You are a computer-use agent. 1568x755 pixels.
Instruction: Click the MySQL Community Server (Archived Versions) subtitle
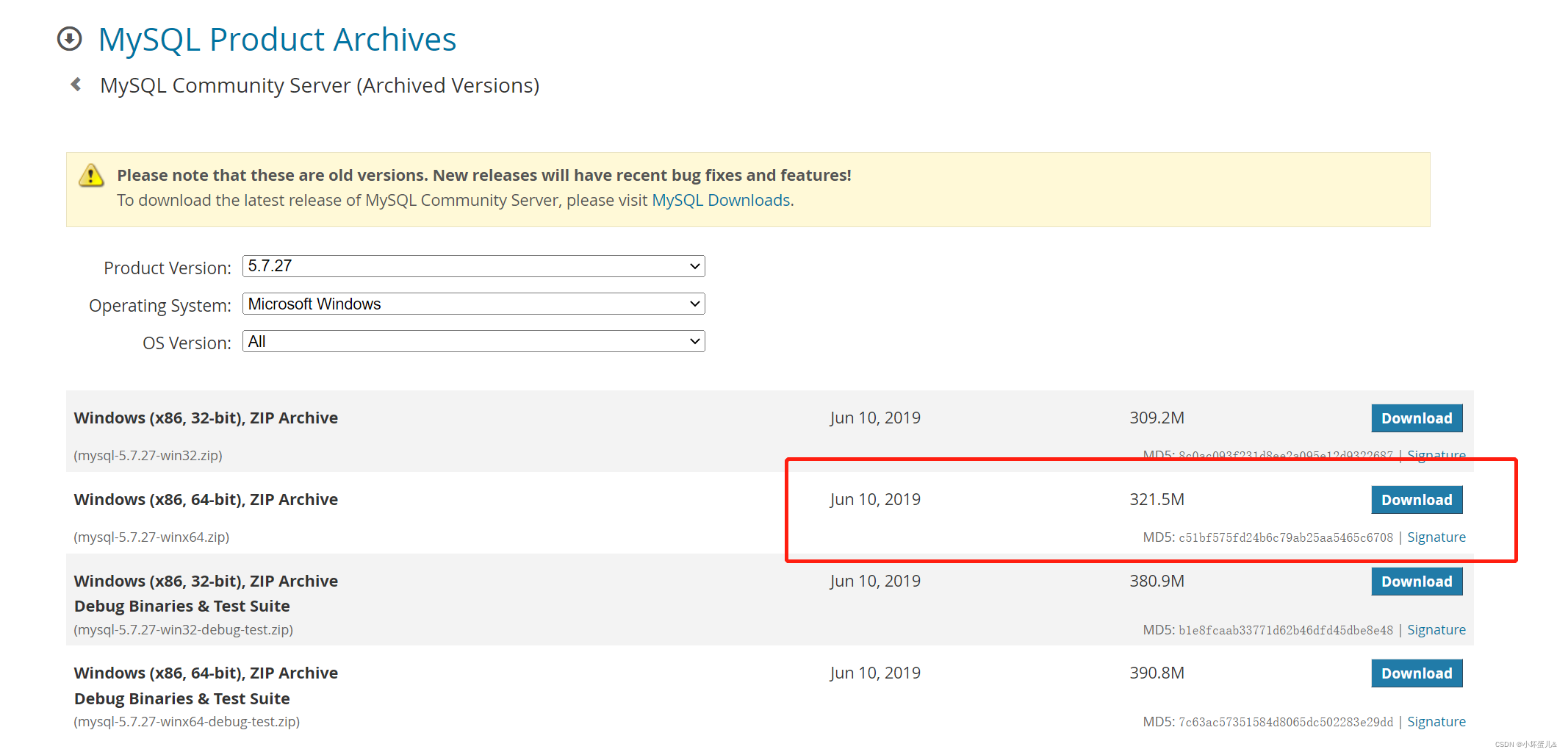click(x=320, y=85)
